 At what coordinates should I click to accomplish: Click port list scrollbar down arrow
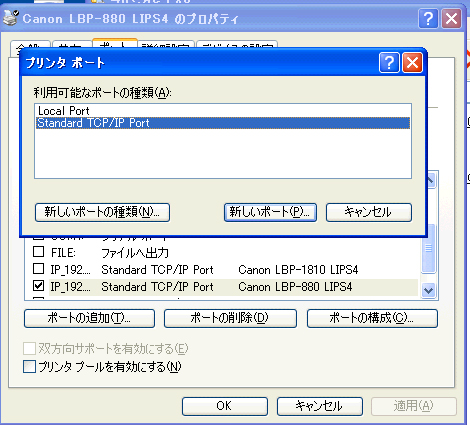(428, 290)
